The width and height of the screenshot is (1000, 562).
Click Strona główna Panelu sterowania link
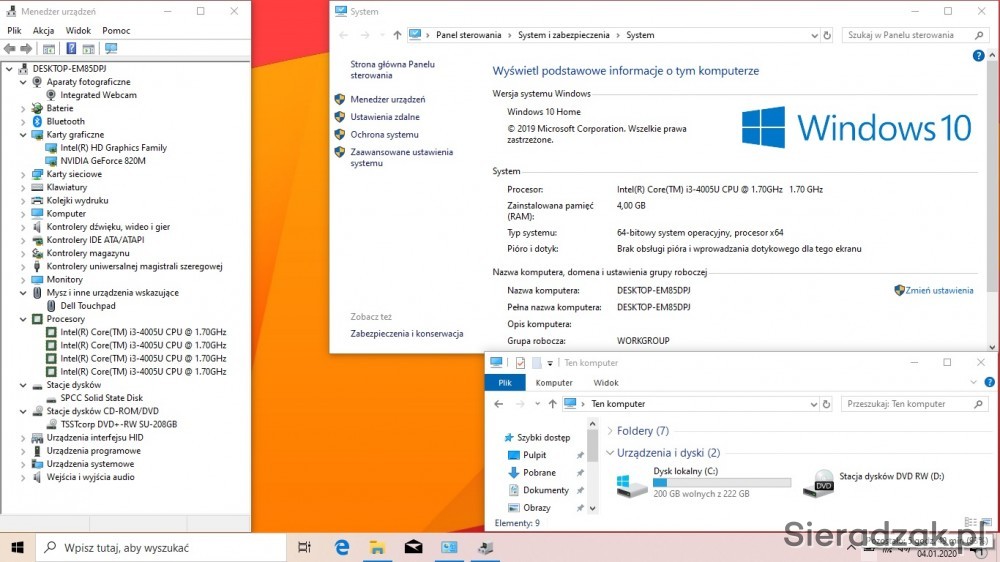[392, 70]
